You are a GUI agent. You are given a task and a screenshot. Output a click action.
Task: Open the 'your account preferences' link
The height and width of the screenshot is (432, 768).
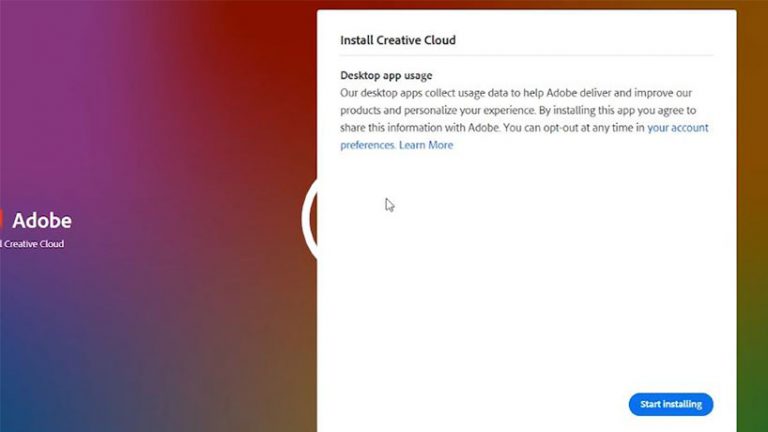coord(677,128)
